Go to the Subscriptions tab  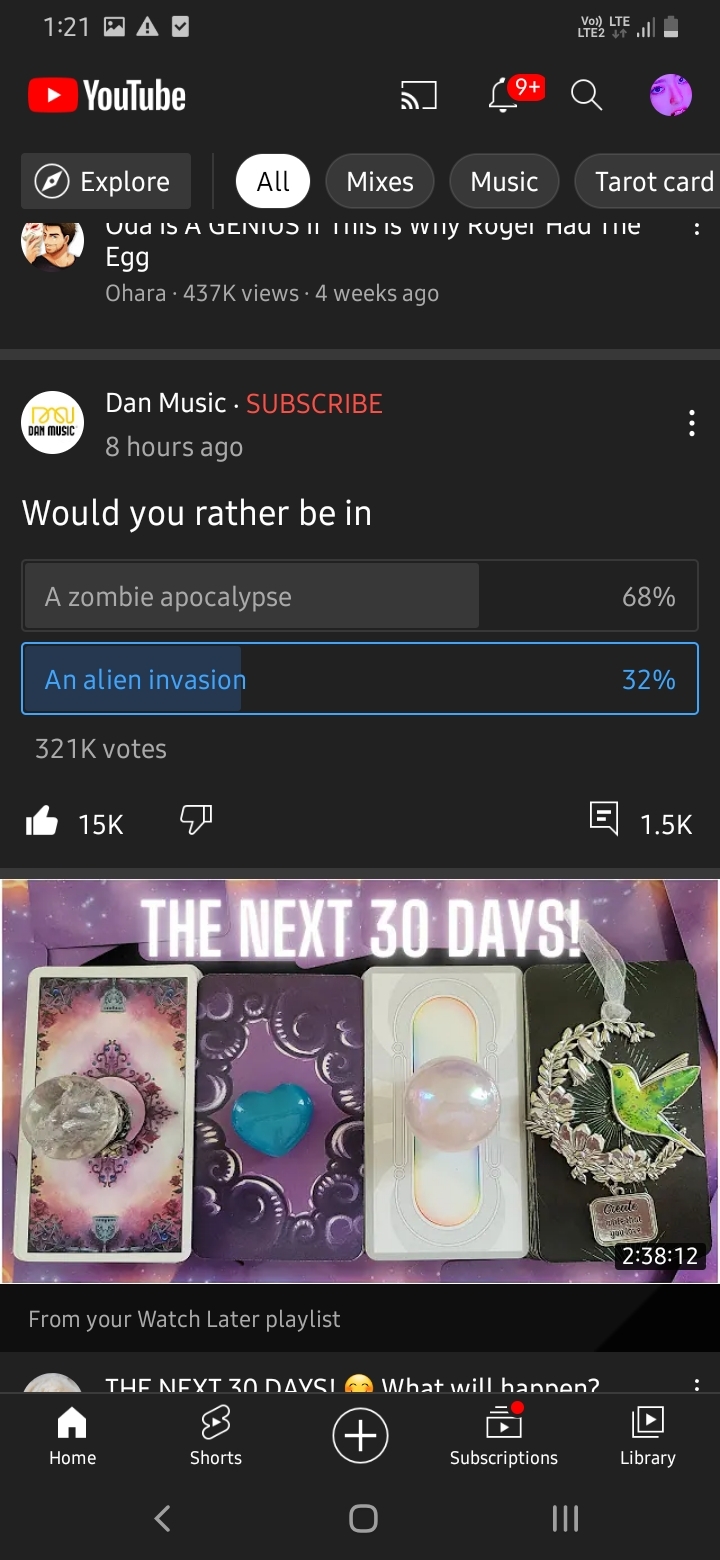(x=504, y=1436)
